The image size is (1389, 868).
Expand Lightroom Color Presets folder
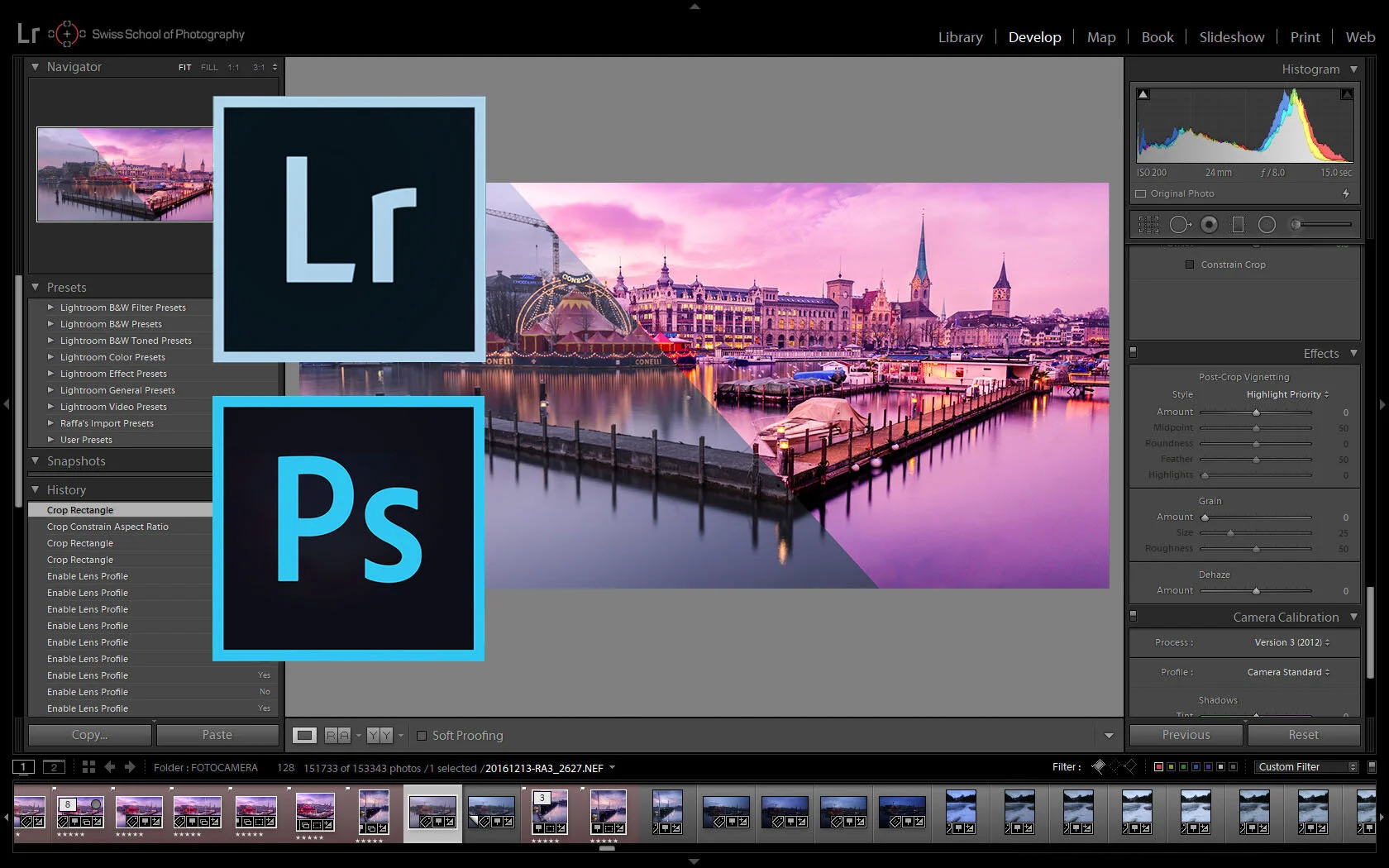point(51,357)
